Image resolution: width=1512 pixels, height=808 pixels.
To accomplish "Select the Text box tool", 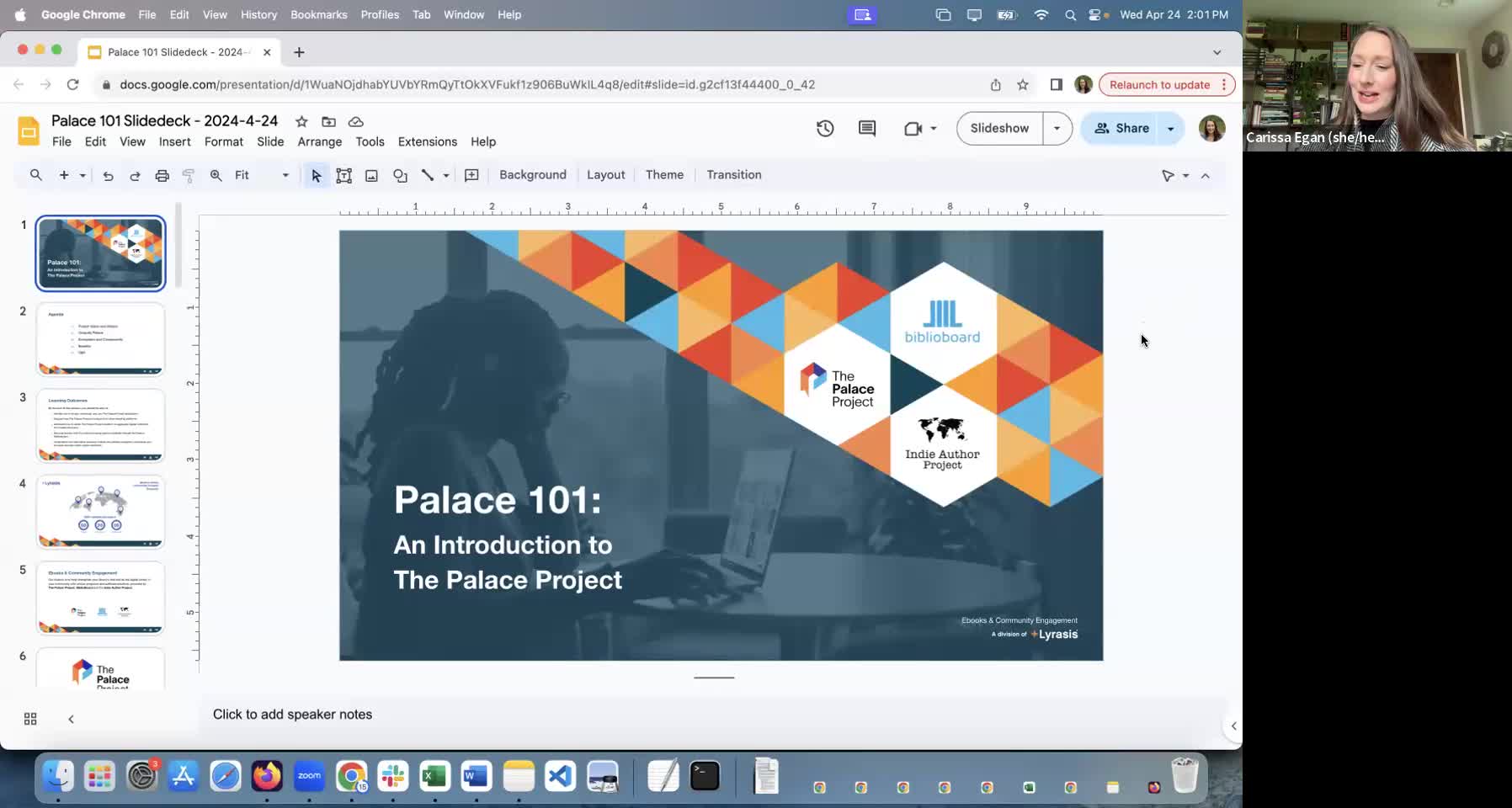I will tap(343, 175).
